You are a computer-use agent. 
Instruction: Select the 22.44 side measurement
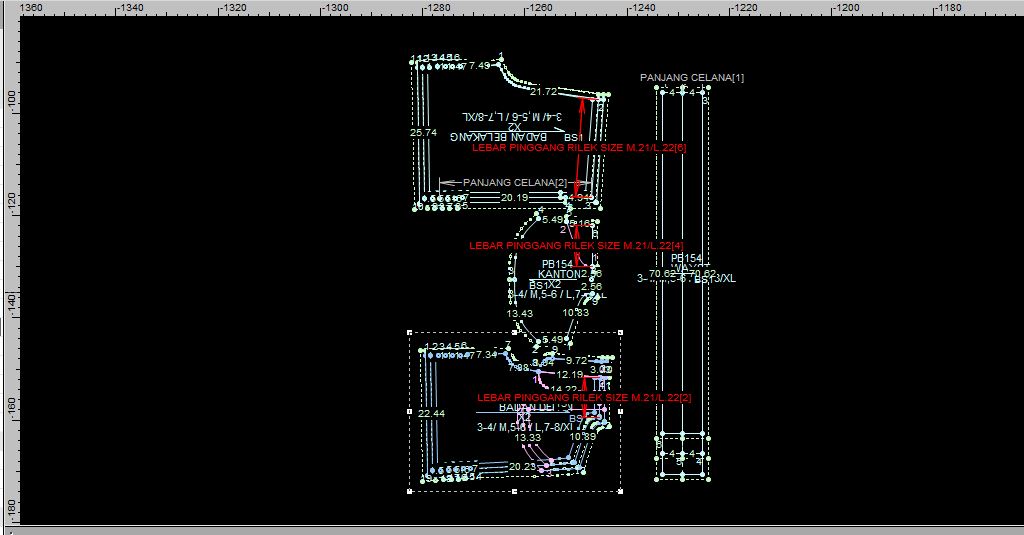[x=431, y=413]
